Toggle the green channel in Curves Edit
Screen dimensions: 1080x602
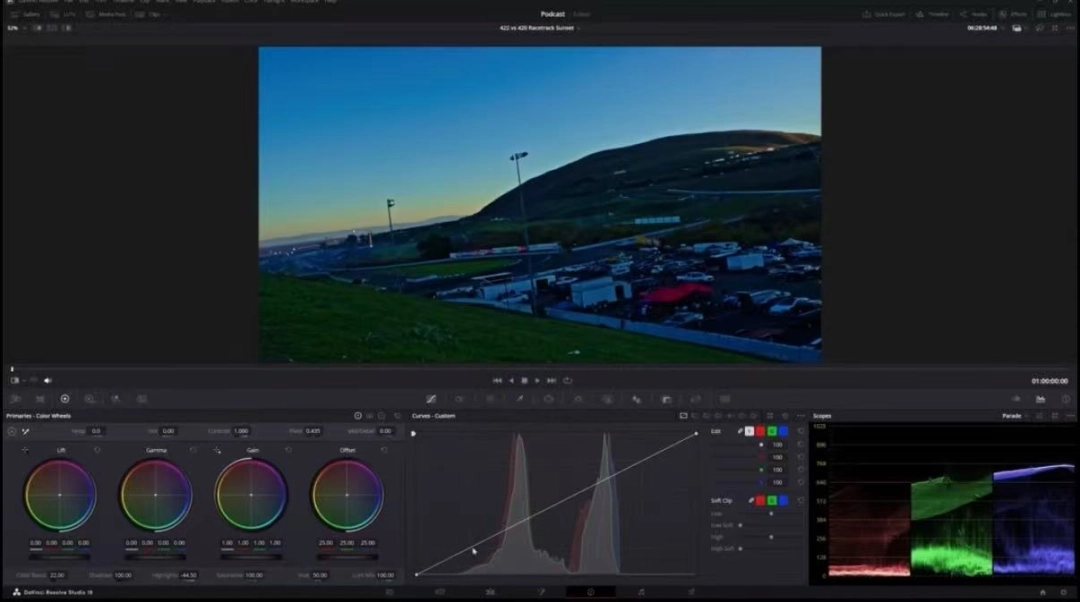[772, 431]
